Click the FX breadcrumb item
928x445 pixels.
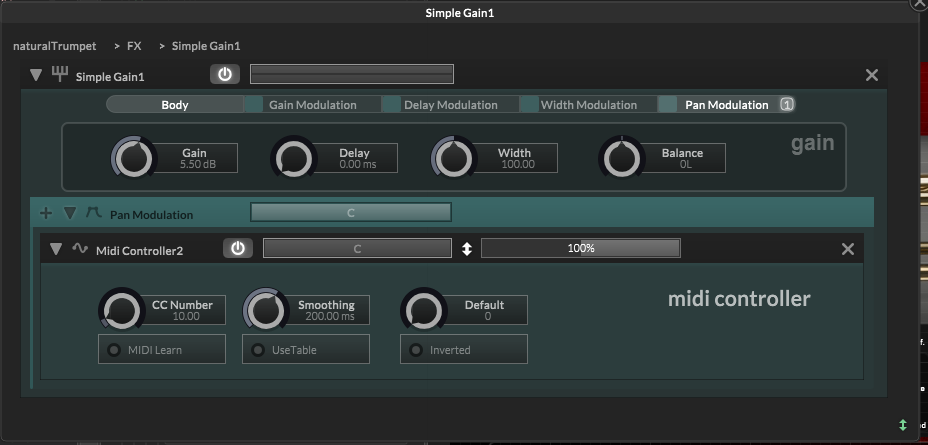tap(134, 46)
